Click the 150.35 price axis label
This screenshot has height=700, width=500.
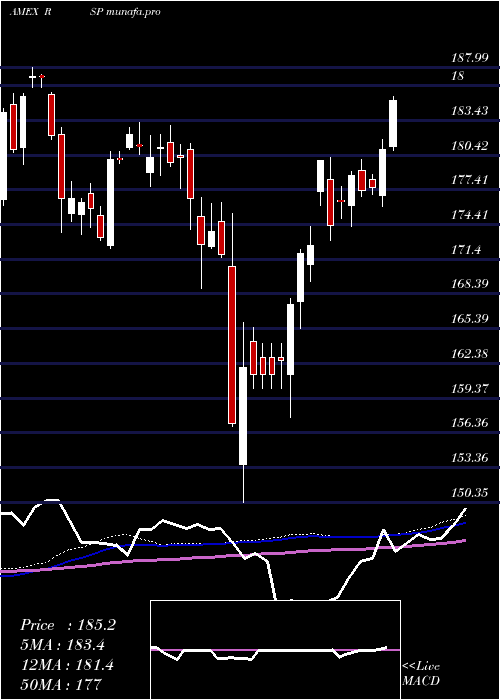click(470, 492)
